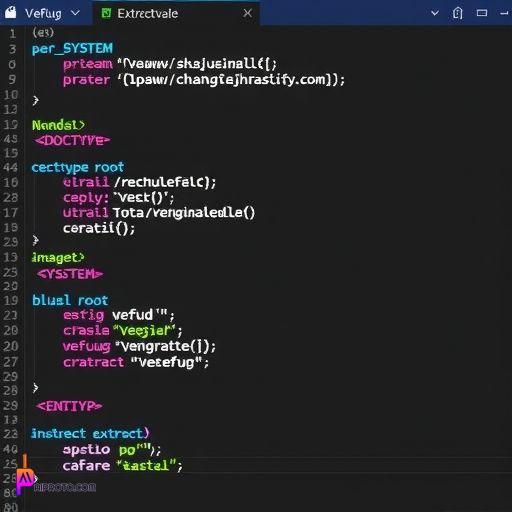Click the per_SYSTEM keyword
This screenshot has width=512, height=512.
[x=72, y=48]
